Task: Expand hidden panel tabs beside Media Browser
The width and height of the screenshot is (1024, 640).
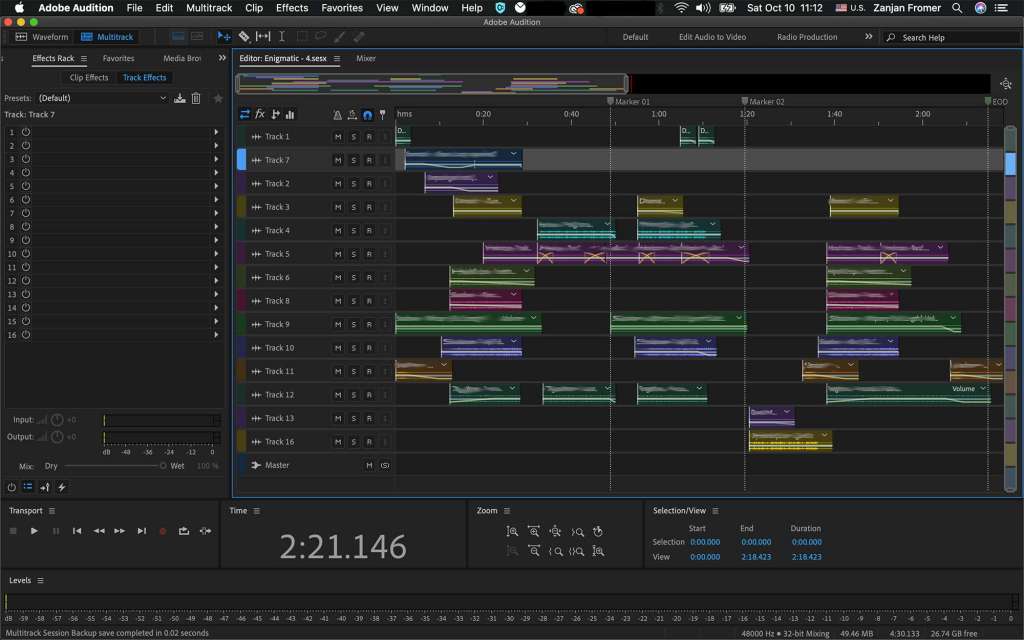Action: click(x=222, y=58)
